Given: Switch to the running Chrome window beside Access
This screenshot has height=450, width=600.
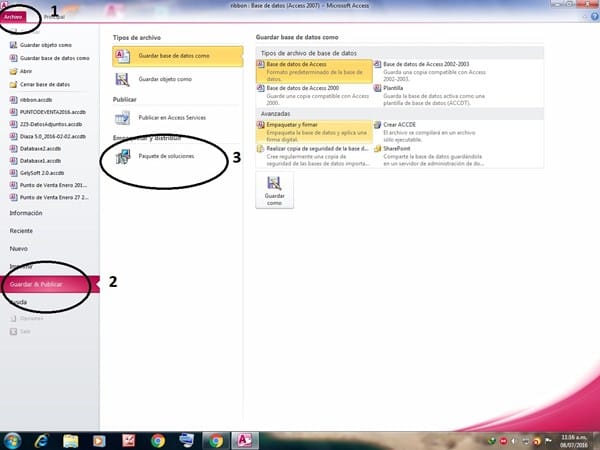Looking at the screenshot, I should pos(215,441).
